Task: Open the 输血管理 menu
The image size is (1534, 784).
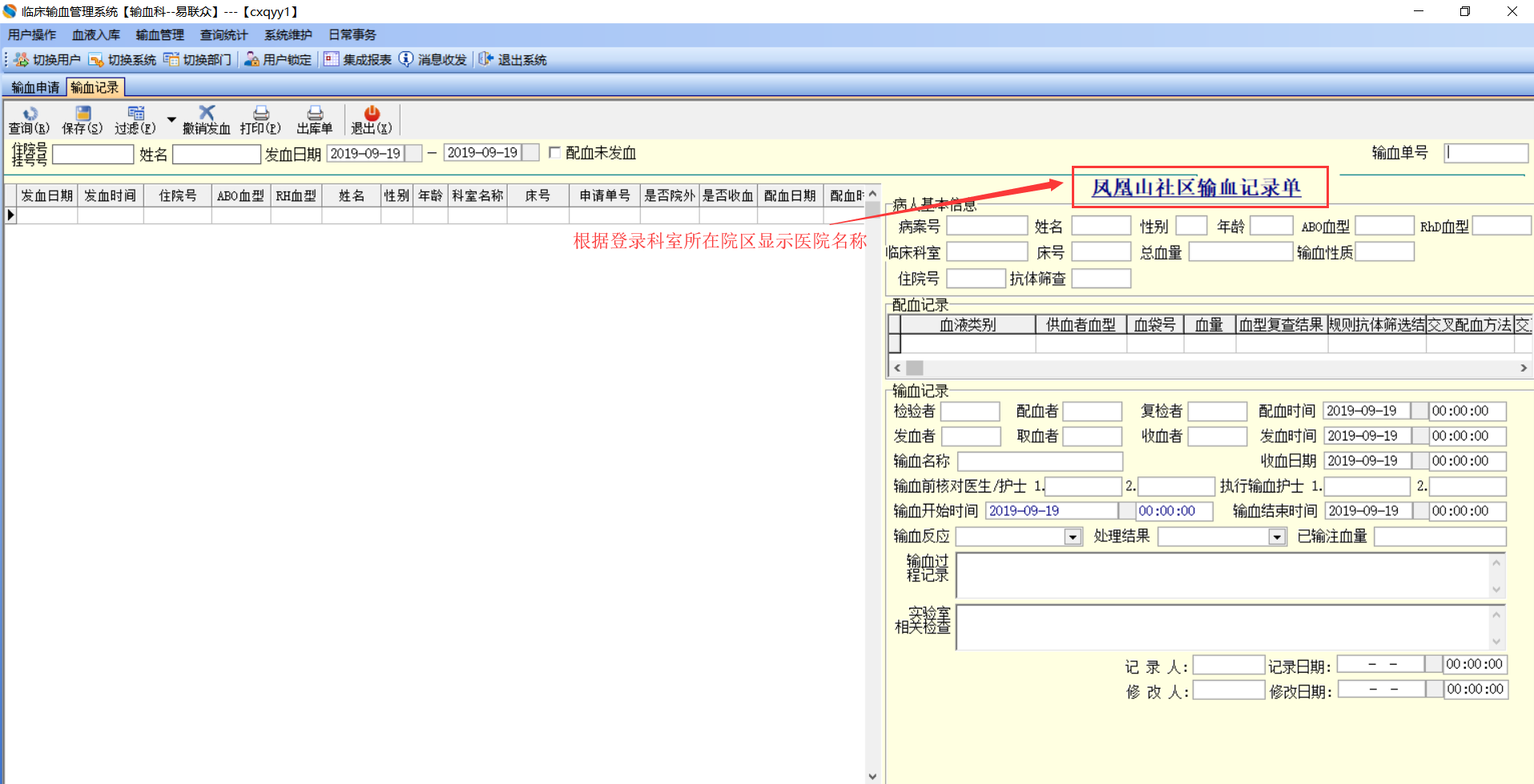Action: coord(160,35)
